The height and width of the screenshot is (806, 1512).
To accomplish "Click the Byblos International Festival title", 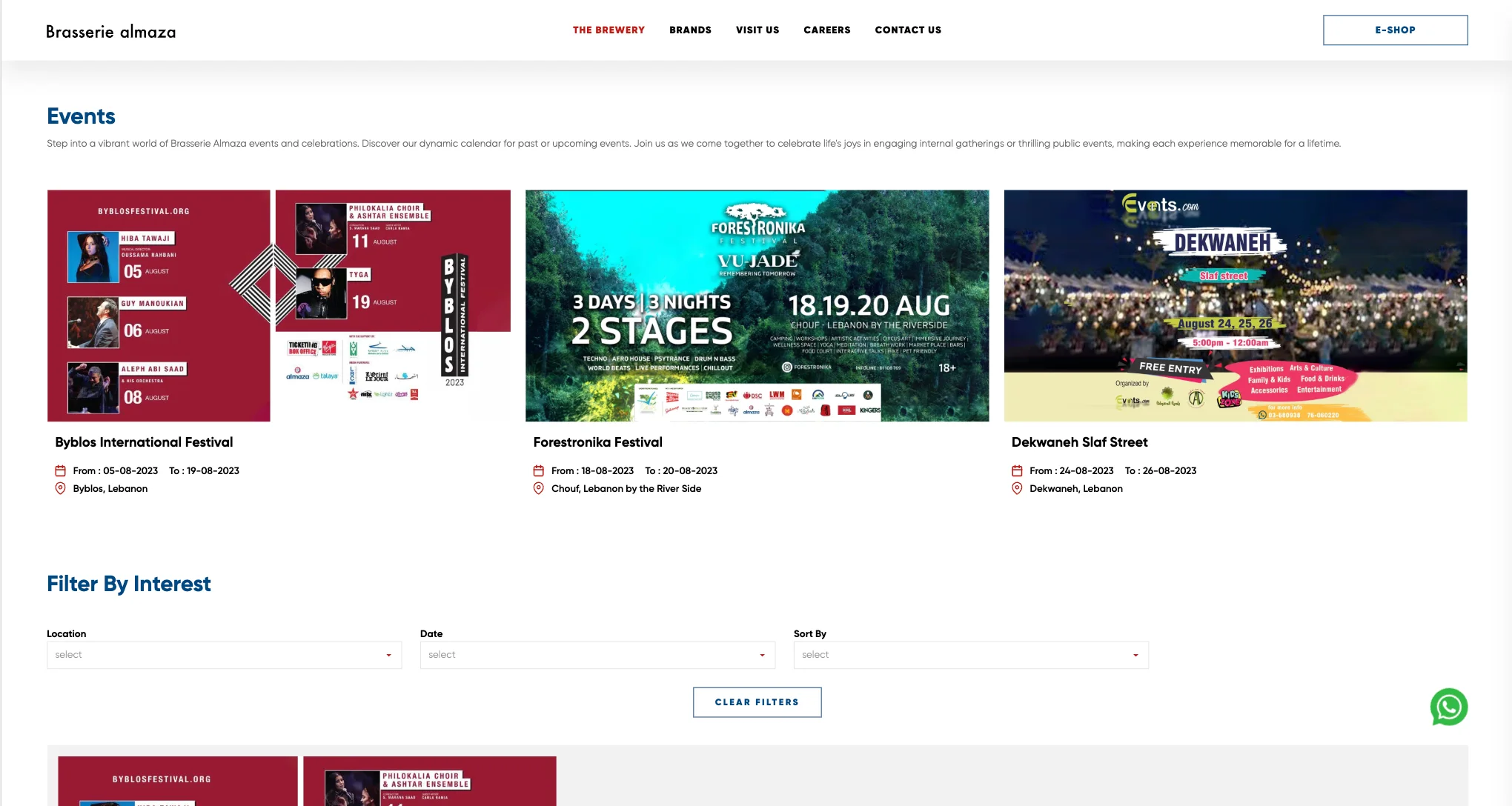I will tap(144, 442).
